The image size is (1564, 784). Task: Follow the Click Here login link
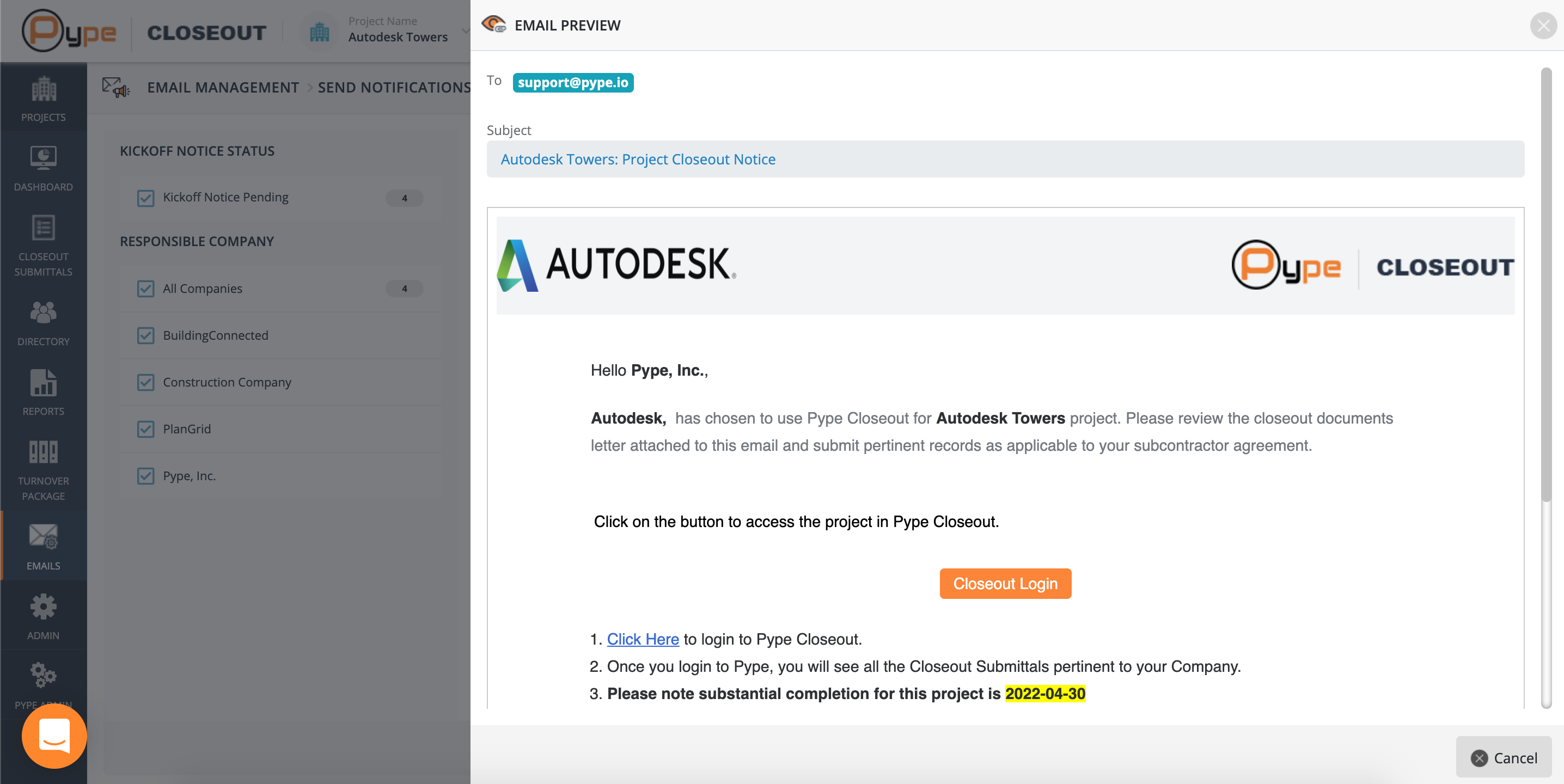tap(643, 639)
